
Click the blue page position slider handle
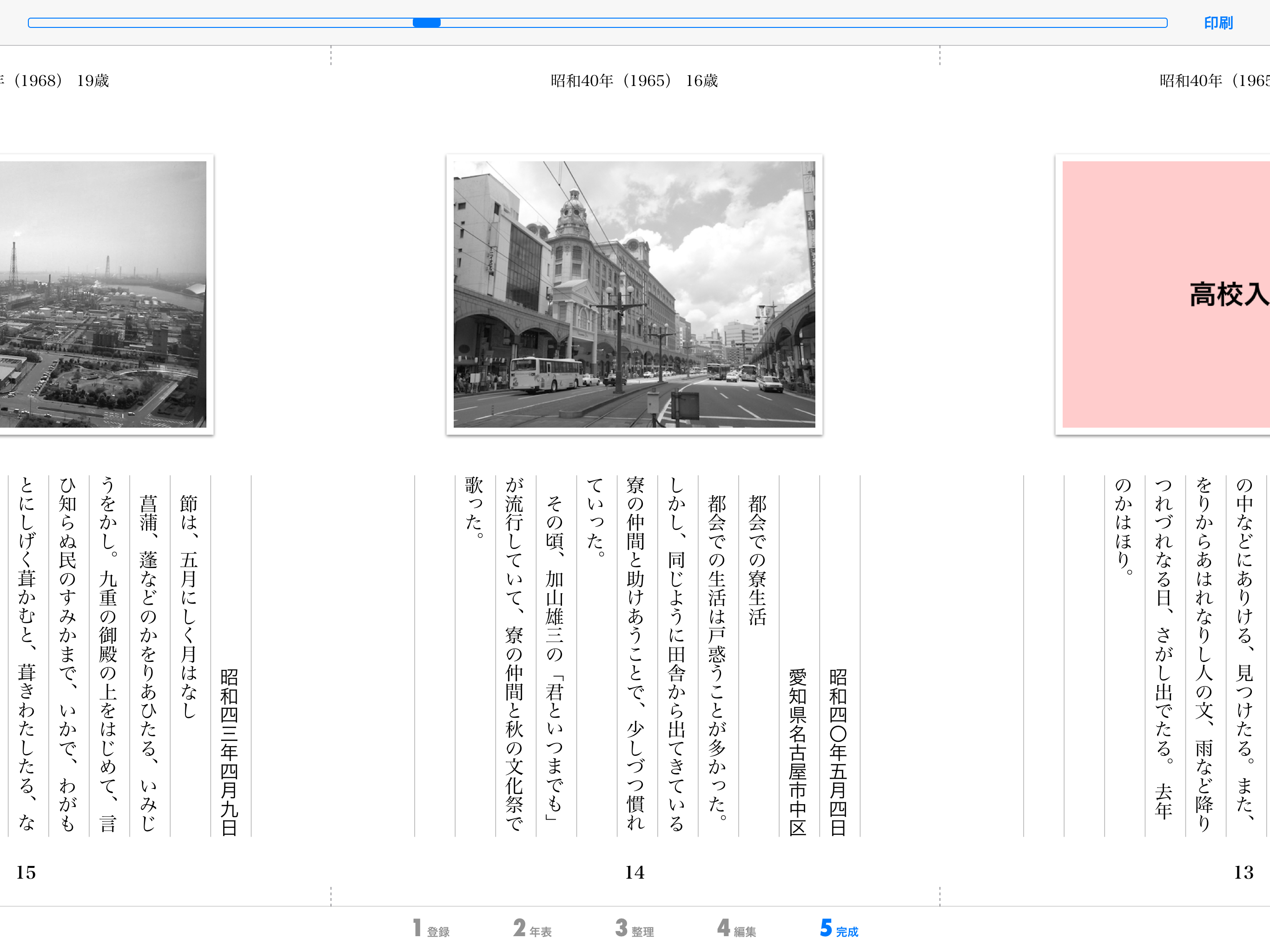(427, 23)
